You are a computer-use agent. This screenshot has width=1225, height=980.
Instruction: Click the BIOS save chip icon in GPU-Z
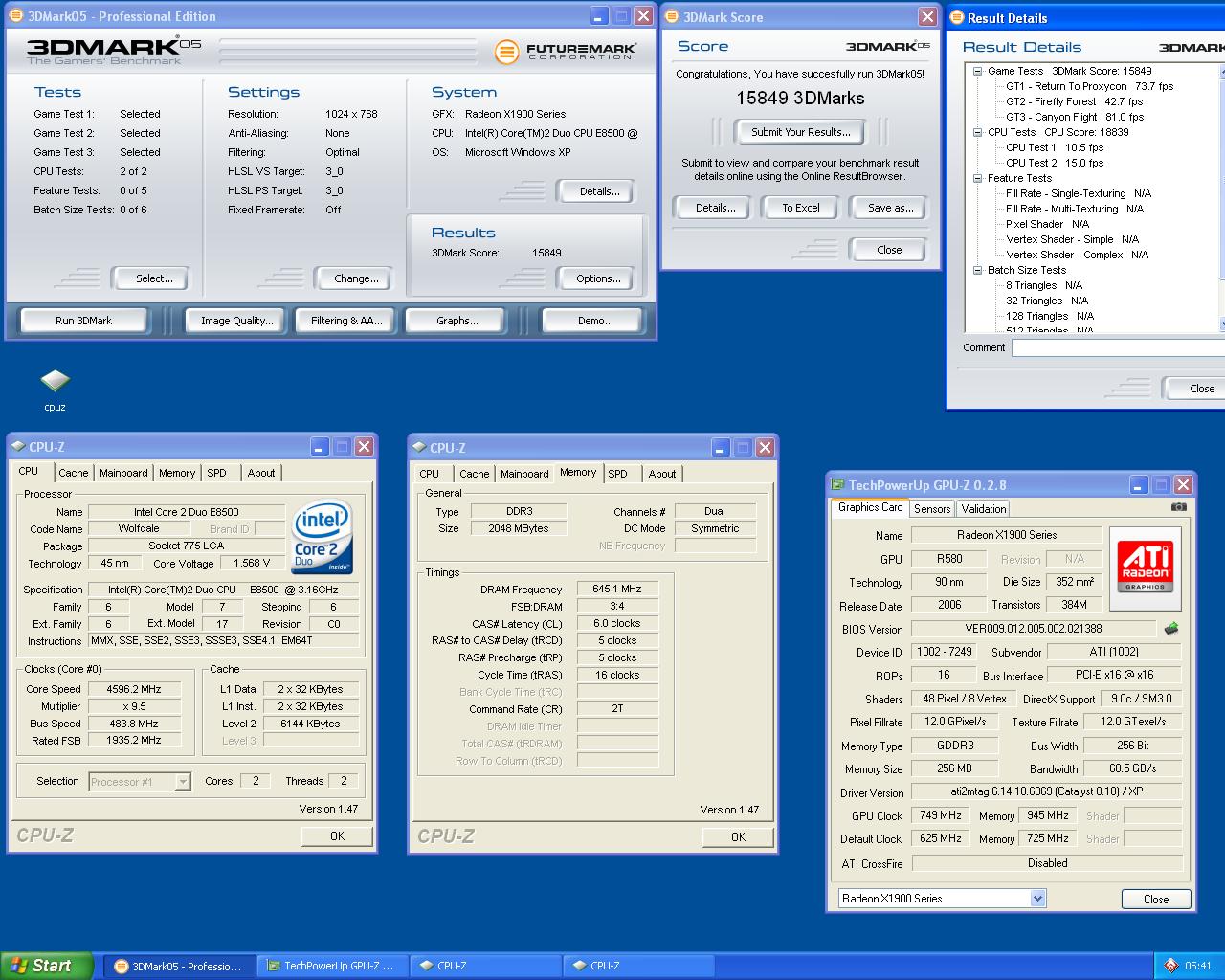pyautogui.click(x=1170, y=629)
